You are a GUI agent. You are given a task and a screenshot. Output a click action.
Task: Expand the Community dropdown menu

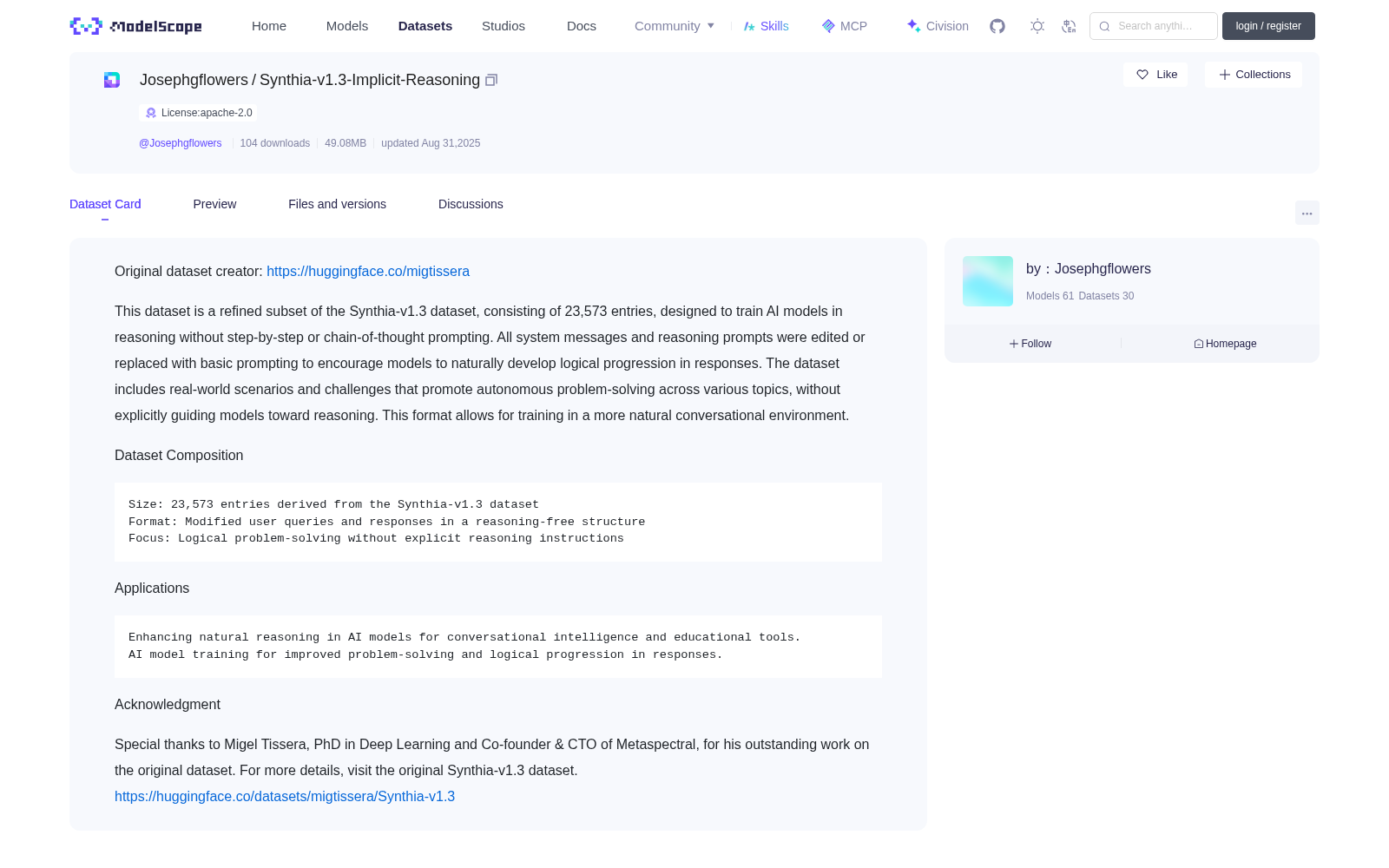(x=675, y=26)
